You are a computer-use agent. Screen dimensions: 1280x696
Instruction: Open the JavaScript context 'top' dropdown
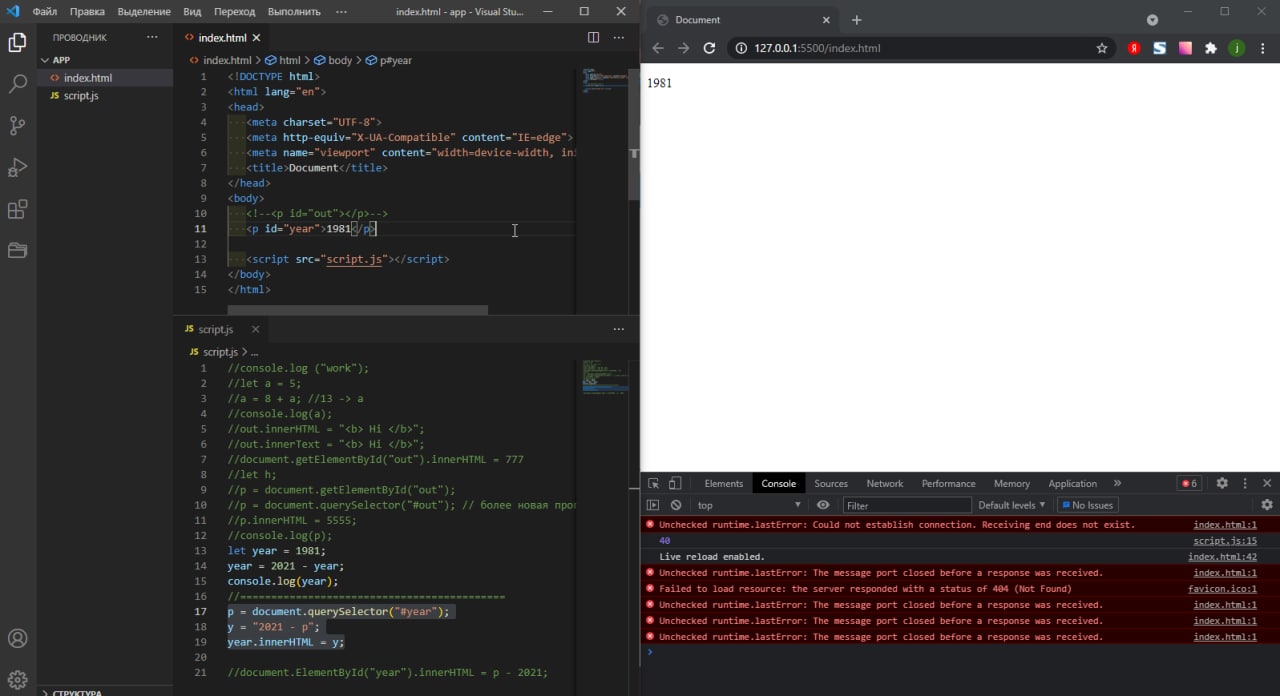tap(750, 505)
